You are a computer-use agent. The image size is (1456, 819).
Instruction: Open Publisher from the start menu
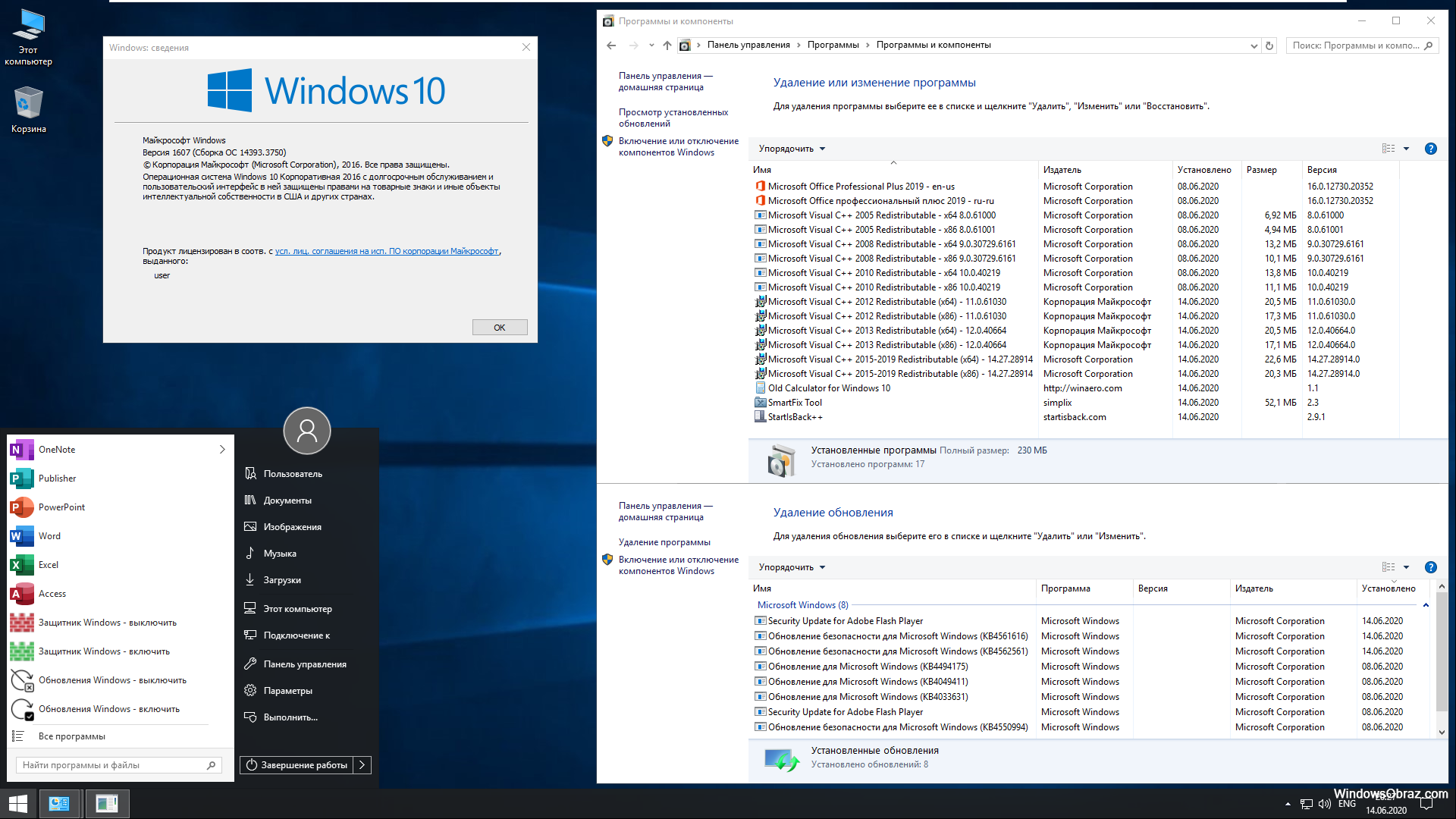tap(57, 479)
